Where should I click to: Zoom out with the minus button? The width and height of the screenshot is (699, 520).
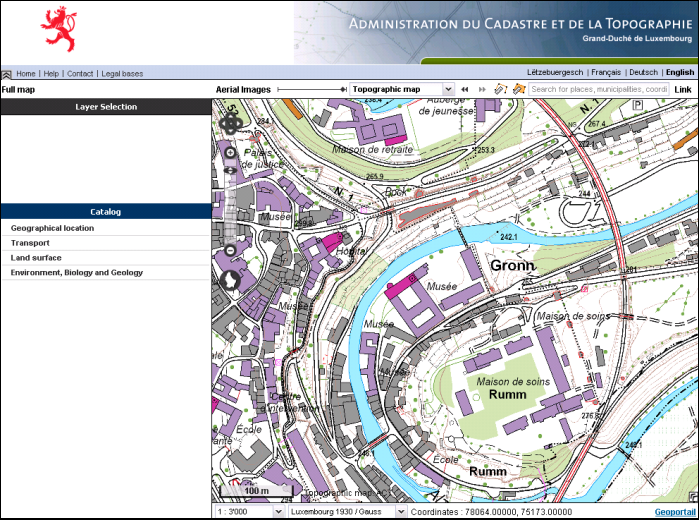coord(230,250)
